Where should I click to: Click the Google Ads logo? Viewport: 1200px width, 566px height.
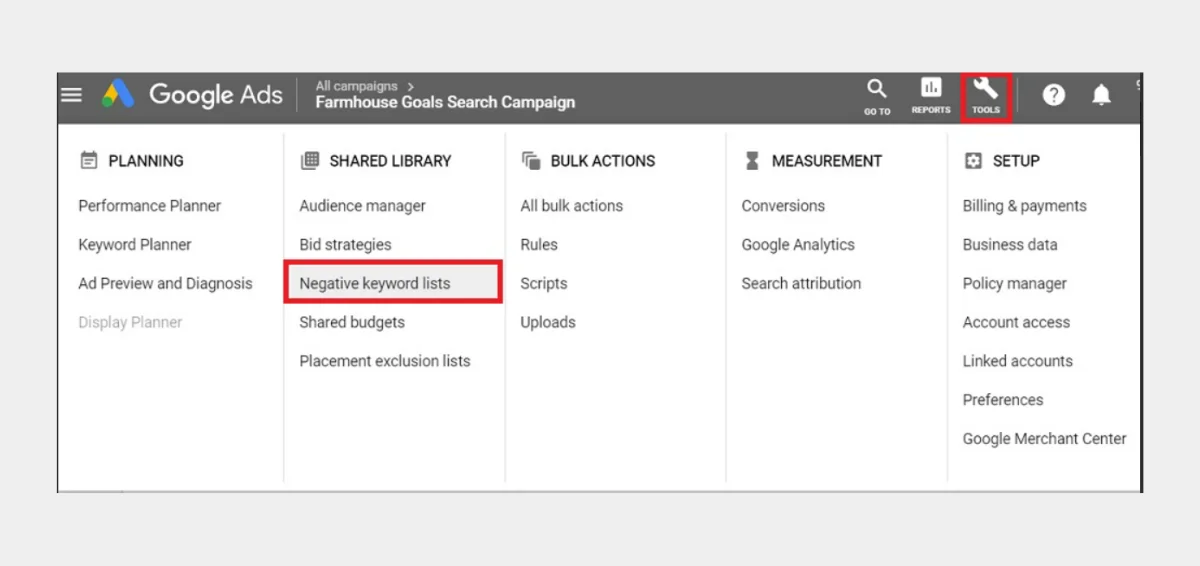tap(192, 95)
